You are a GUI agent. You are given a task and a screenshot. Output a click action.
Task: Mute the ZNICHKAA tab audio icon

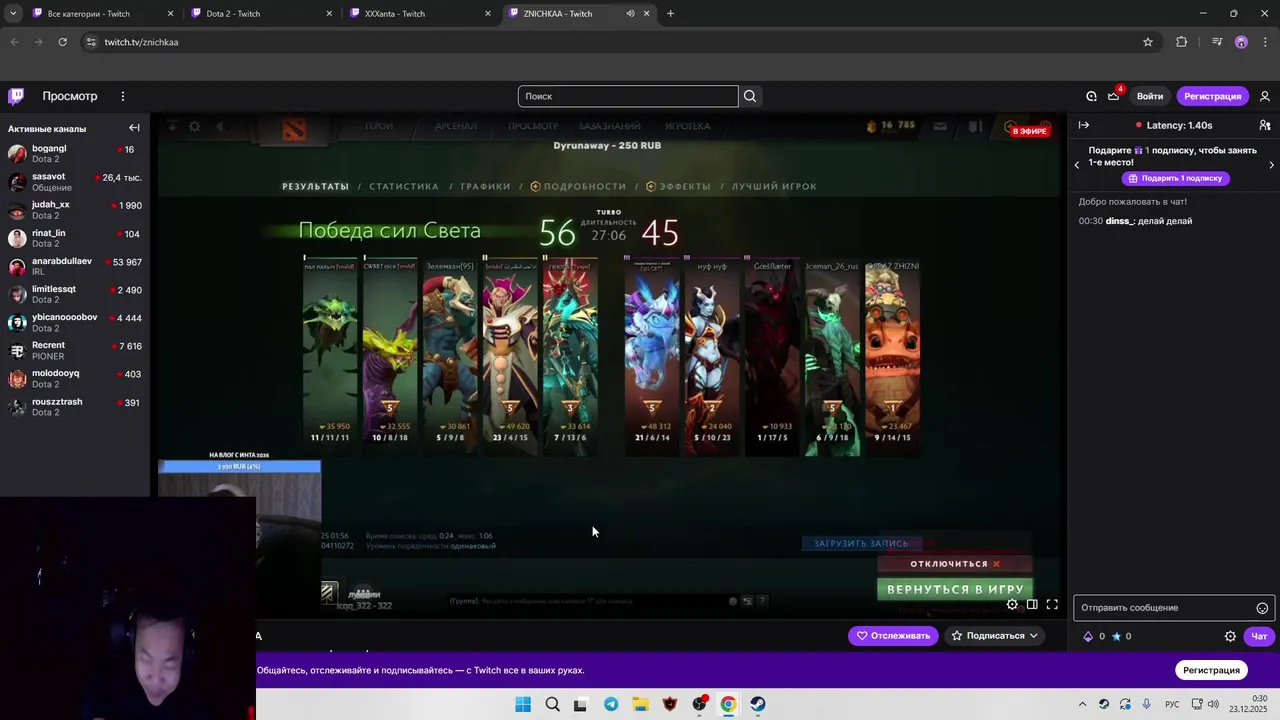coord(630,14)
